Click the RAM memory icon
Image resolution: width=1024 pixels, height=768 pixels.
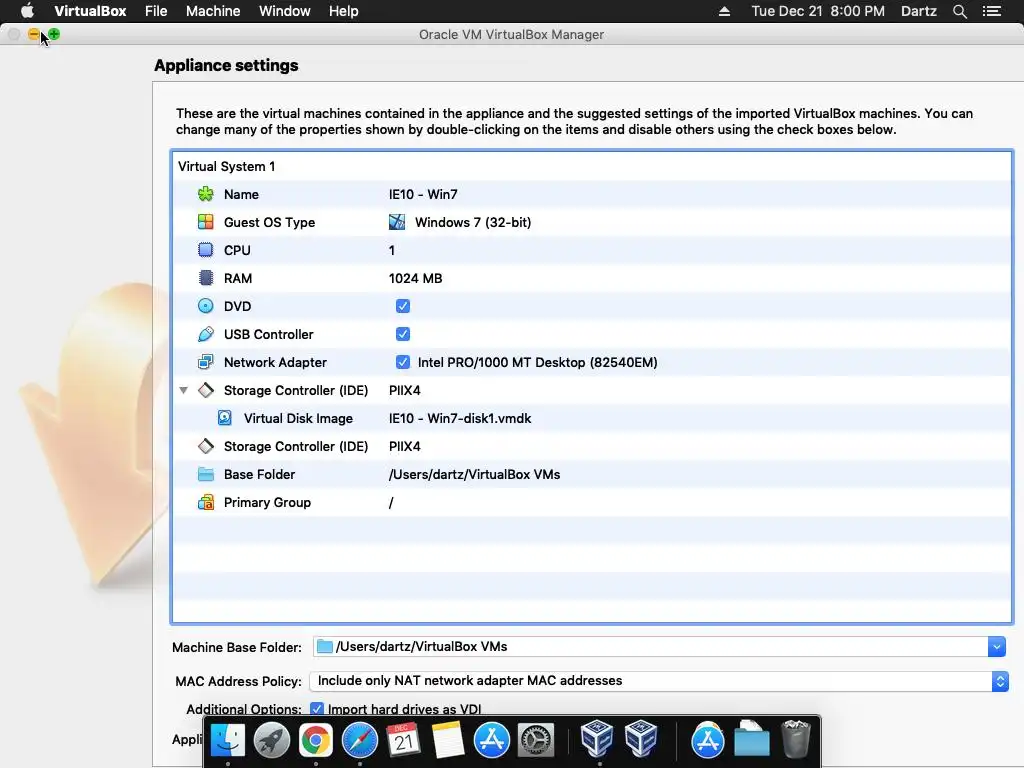206,278
